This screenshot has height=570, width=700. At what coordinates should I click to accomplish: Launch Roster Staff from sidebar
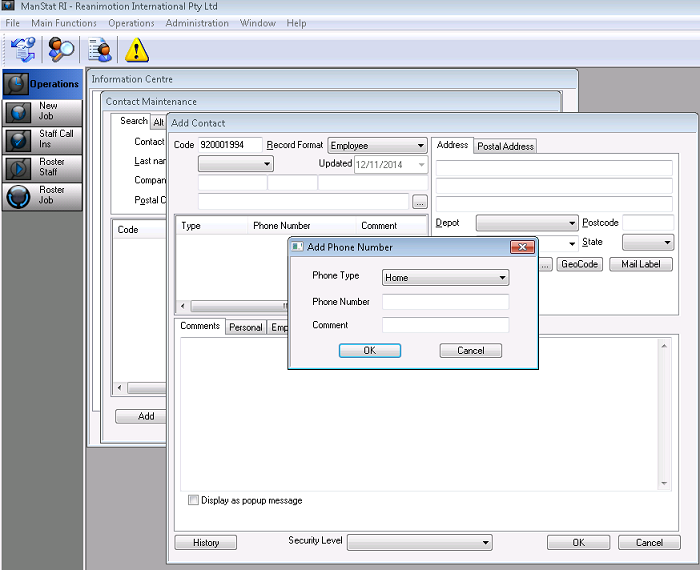[42, 168]
